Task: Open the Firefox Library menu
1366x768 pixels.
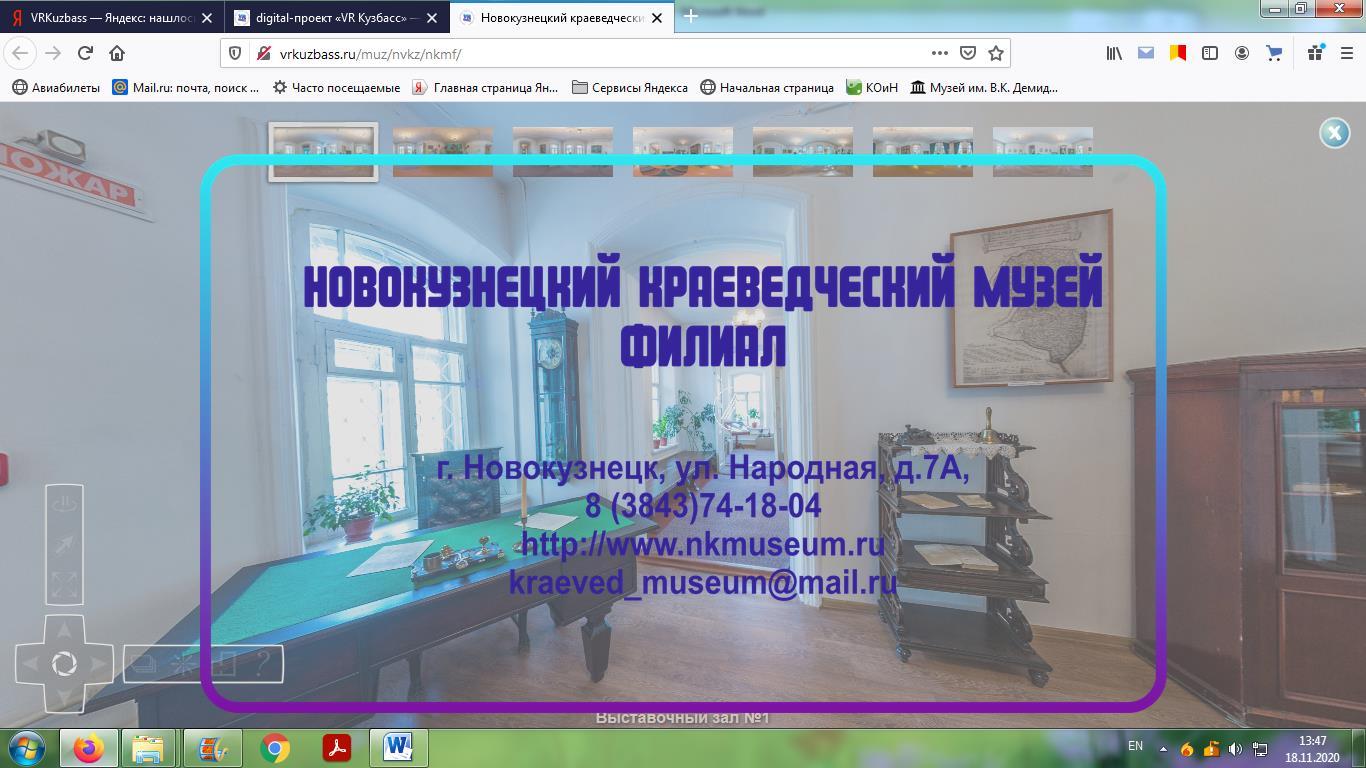Action: [1114, 53]
